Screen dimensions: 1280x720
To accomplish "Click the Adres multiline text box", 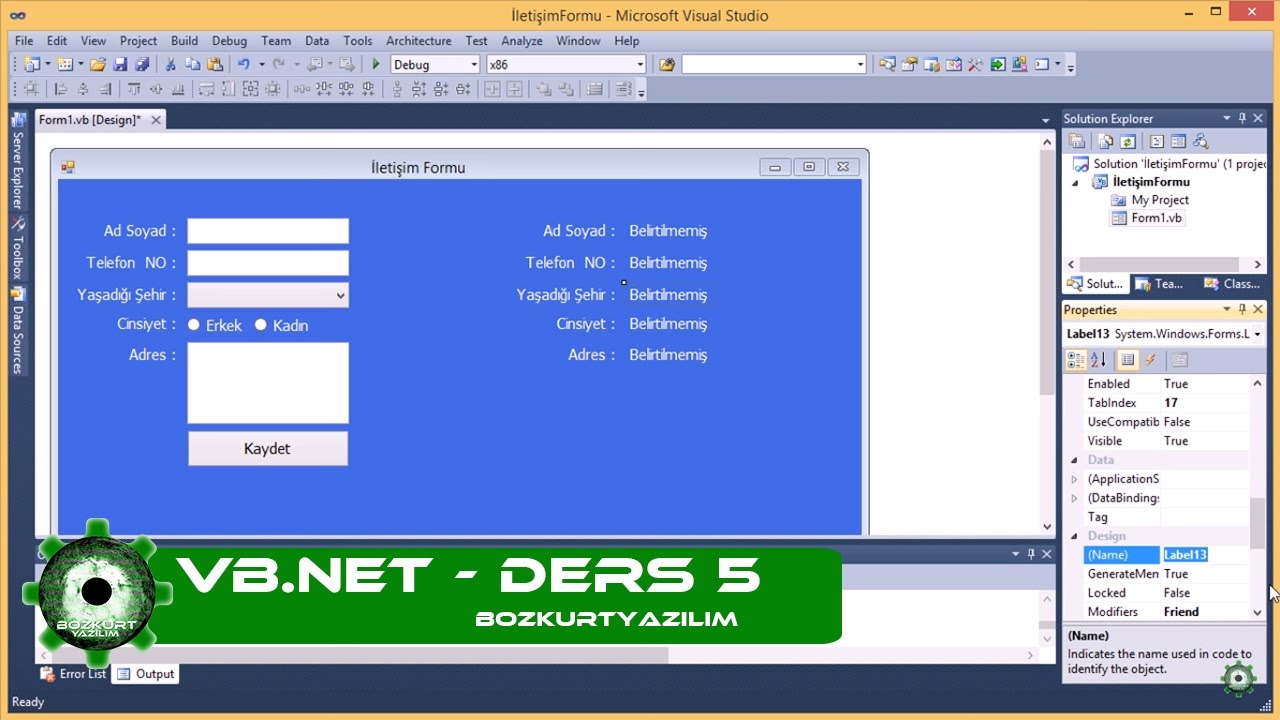I will point(268,383).
